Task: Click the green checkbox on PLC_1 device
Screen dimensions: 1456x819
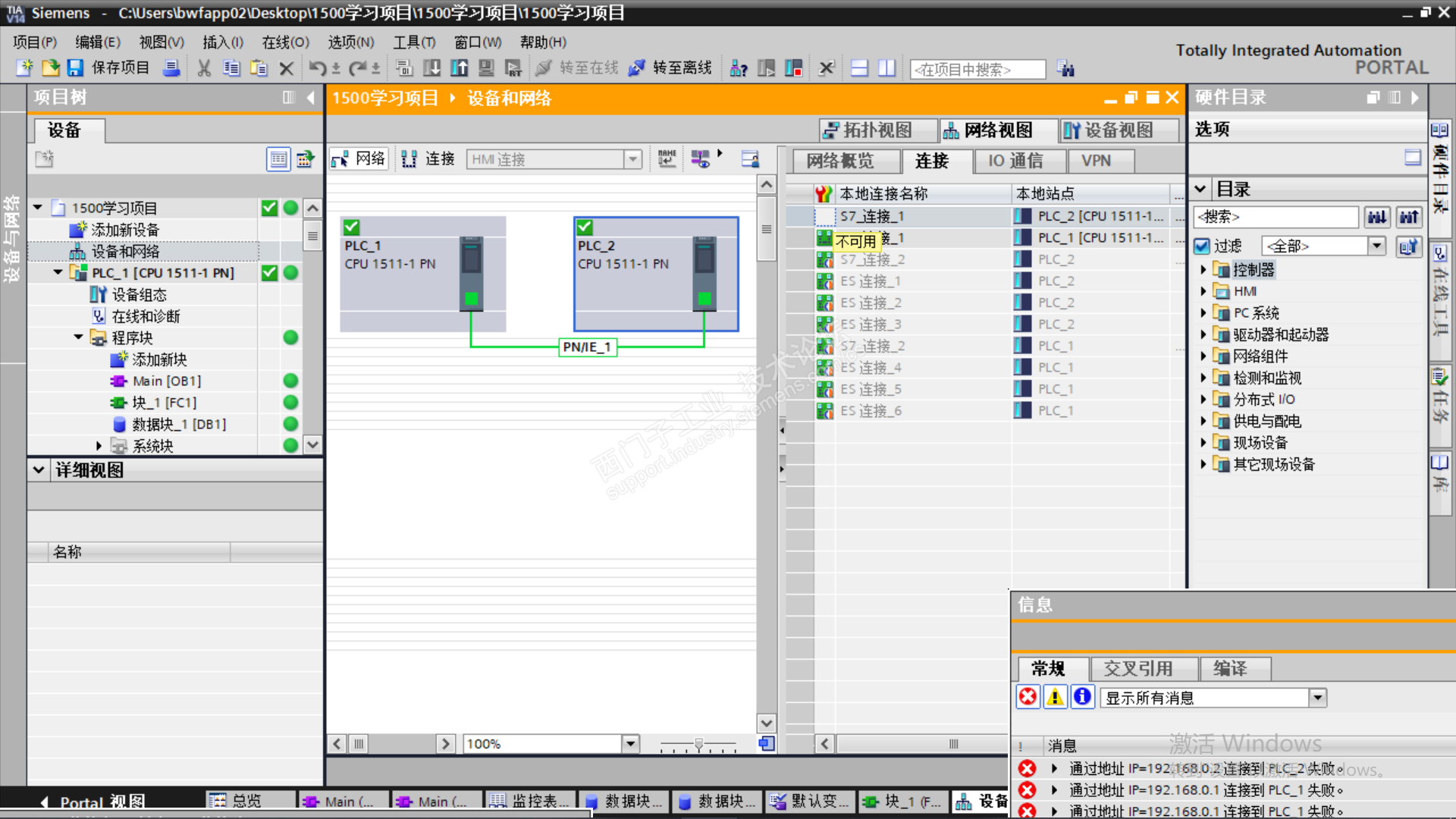Action: [x=351, y=226]
